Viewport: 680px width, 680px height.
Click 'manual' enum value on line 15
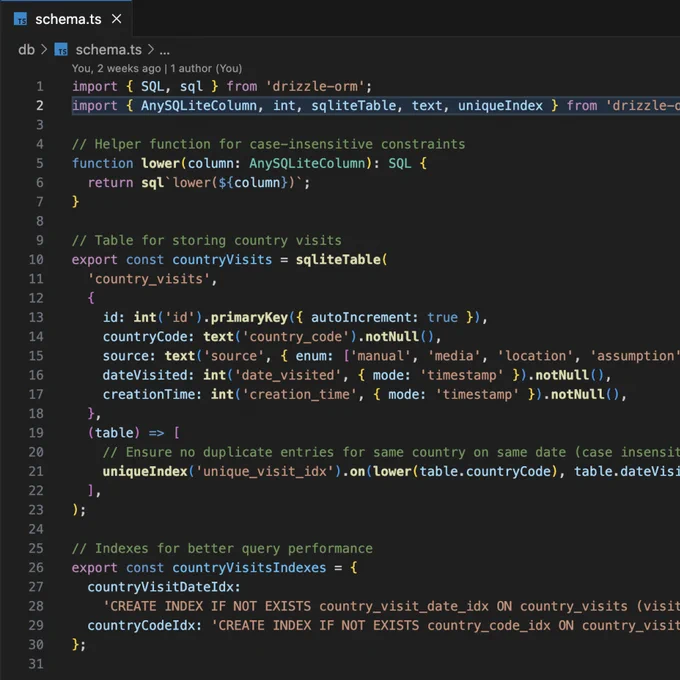pyautogui.click(x=380, y=356)
